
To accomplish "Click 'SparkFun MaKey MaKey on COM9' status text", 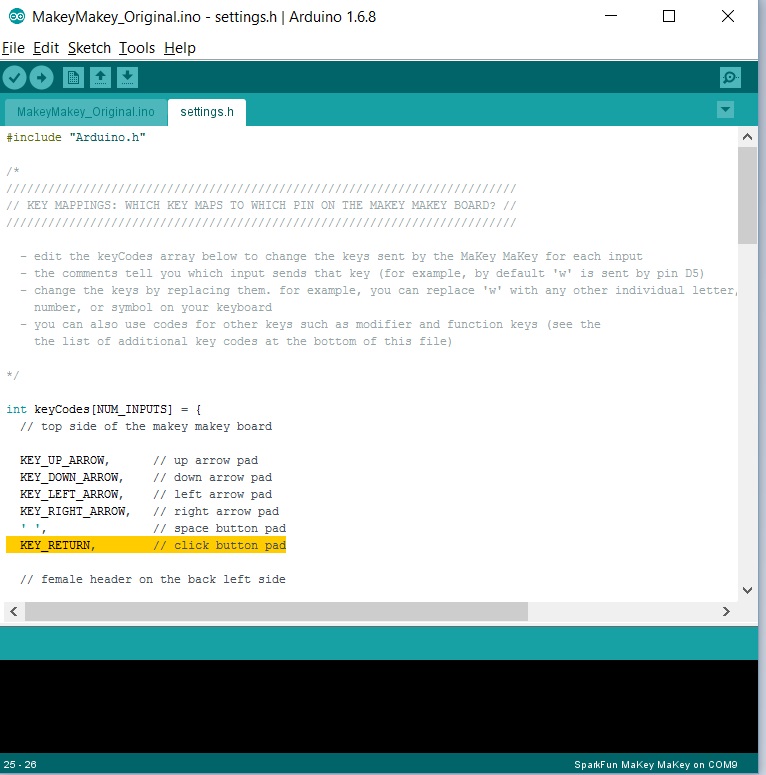I will [x=655, y=764].
